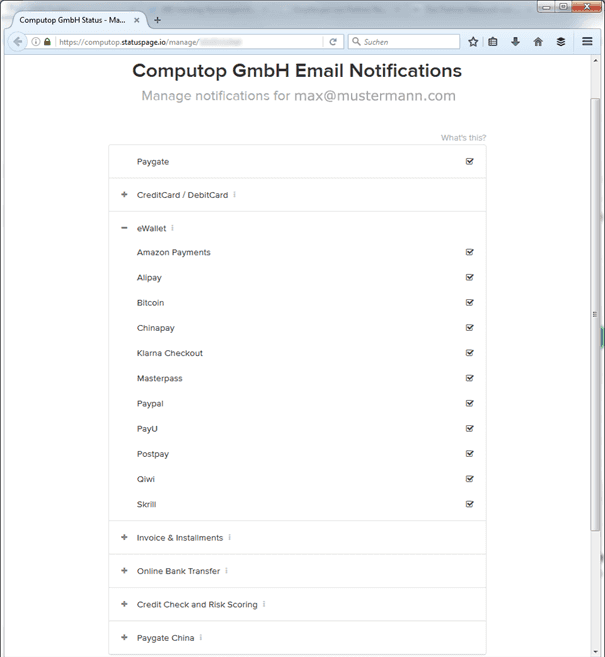This screenshot has width=605, height=657.
Task: Click the bookmark star icon
Action: [473, 42]
